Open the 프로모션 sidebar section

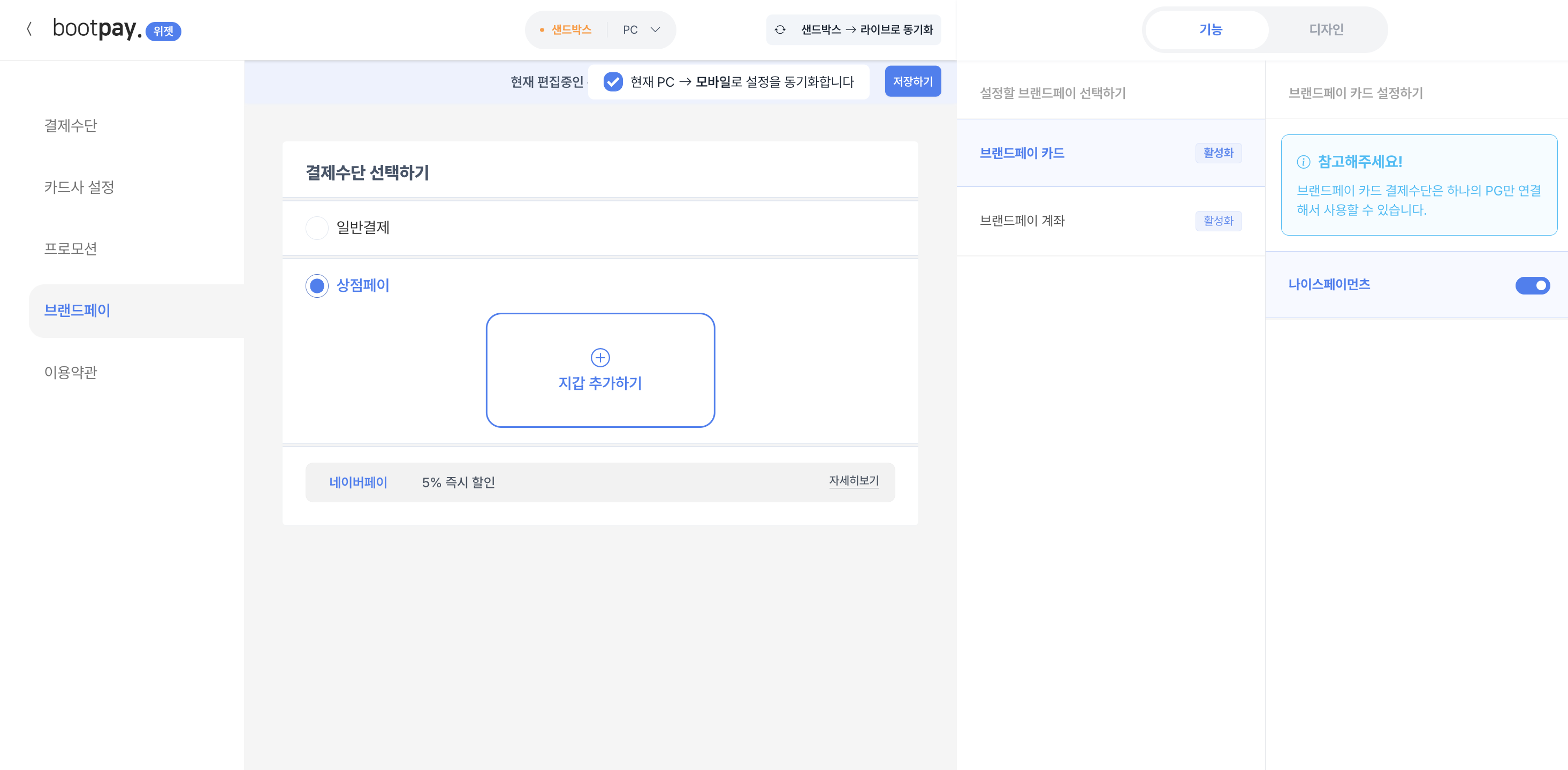pos(71,248)
